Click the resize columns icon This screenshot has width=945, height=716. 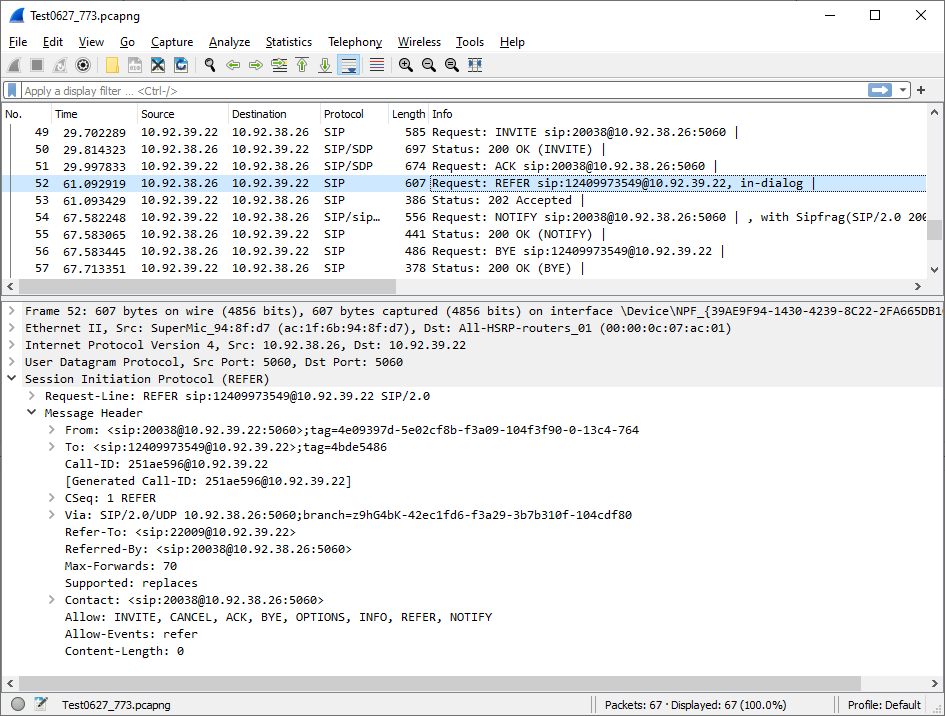pyautogui.click(x=475, y=65)
